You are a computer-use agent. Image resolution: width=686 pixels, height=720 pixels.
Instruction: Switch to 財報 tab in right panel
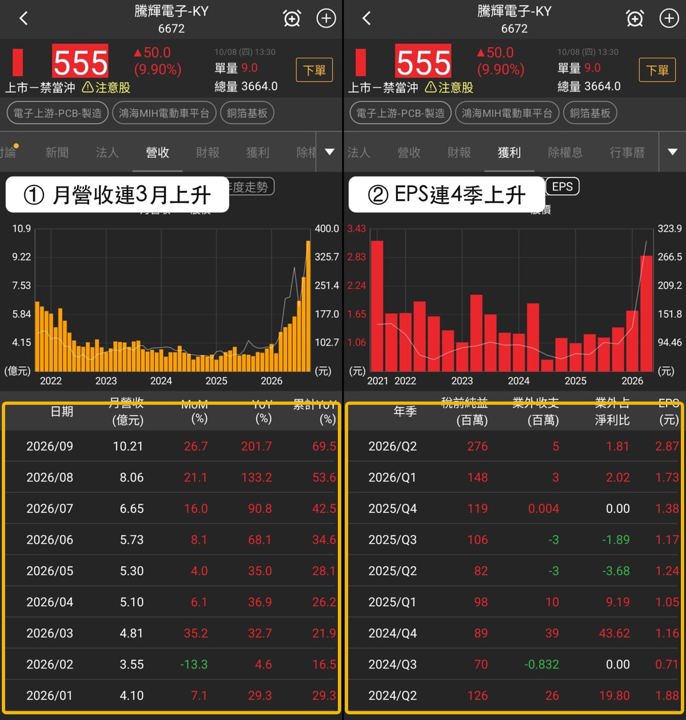[459, 152]
